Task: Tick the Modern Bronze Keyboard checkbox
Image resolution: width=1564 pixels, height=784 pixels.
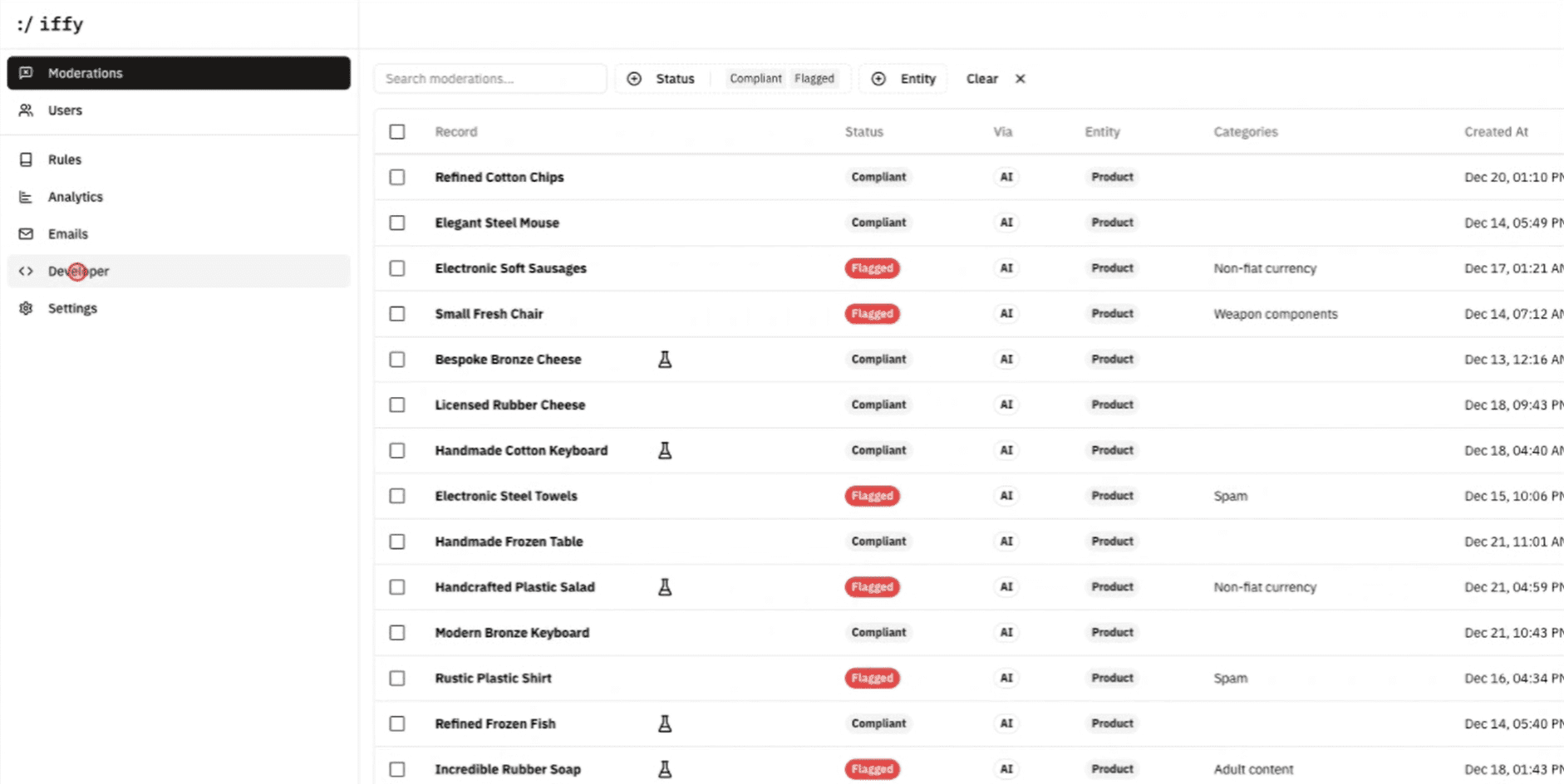Action: pyautogui.click(x=397, y=633)
